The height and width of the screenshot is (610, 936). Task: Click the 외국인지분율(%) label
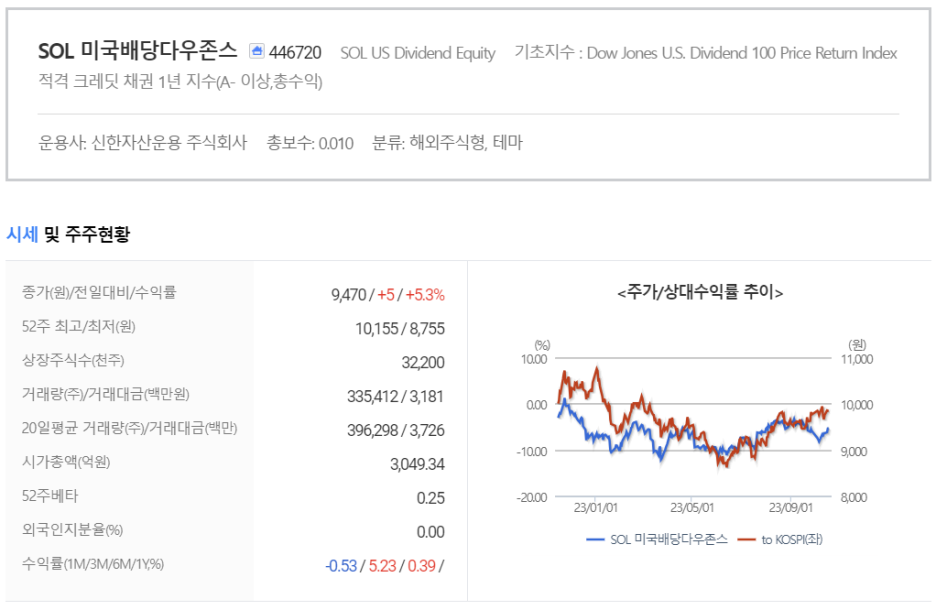[x=72, y=529]
